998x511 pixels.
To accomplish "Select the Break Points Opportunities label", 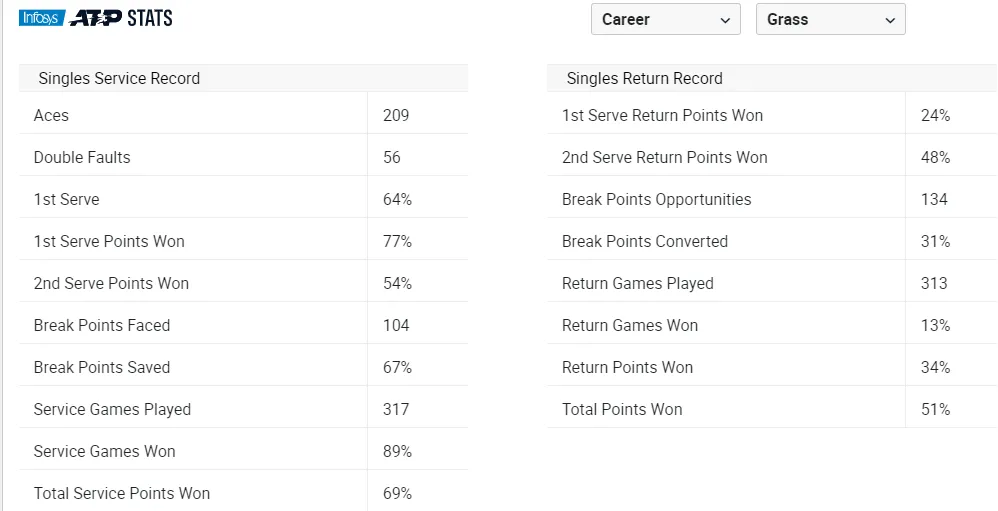I will pos(656,199).
